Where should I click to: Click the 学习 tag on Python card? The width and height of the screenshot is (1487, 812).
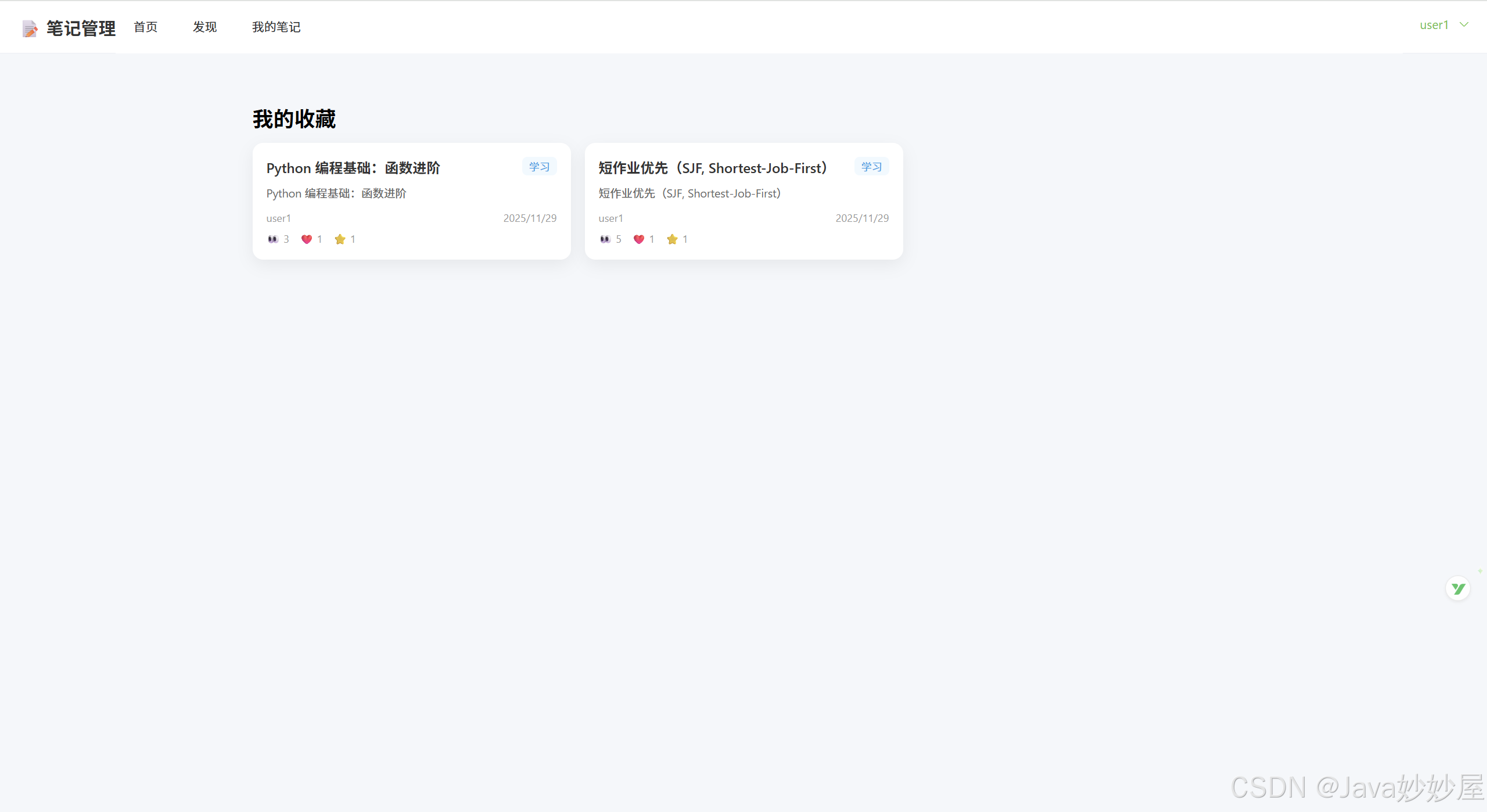539,167
